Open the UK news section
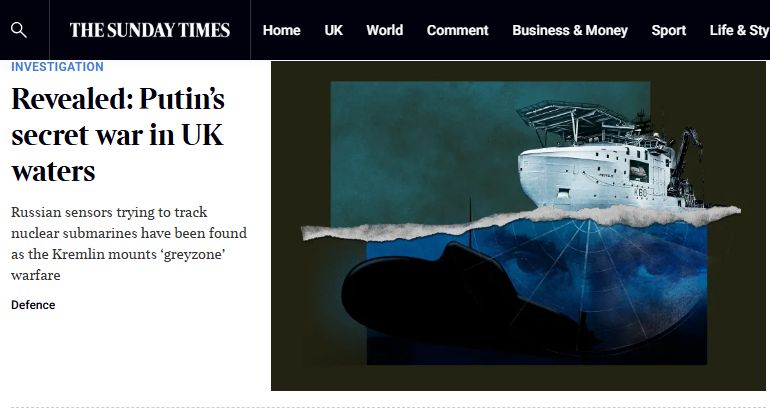Image resolution: width=770 pixels, height=417 pixels. pos(333,30)
